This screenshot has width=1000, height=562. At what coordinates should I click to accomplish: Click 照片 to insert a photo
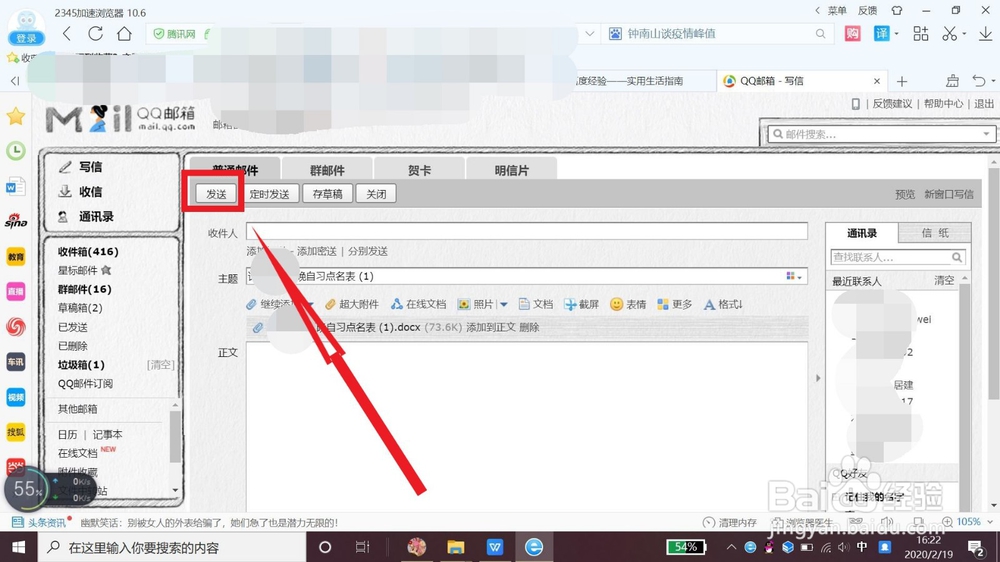[x=476, y=304]
